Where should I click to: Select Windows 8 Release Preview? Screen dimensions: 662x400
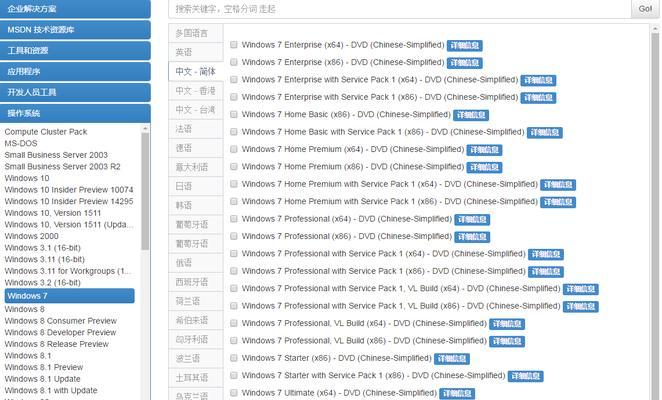pyautogui.click(x=56, y=344)
